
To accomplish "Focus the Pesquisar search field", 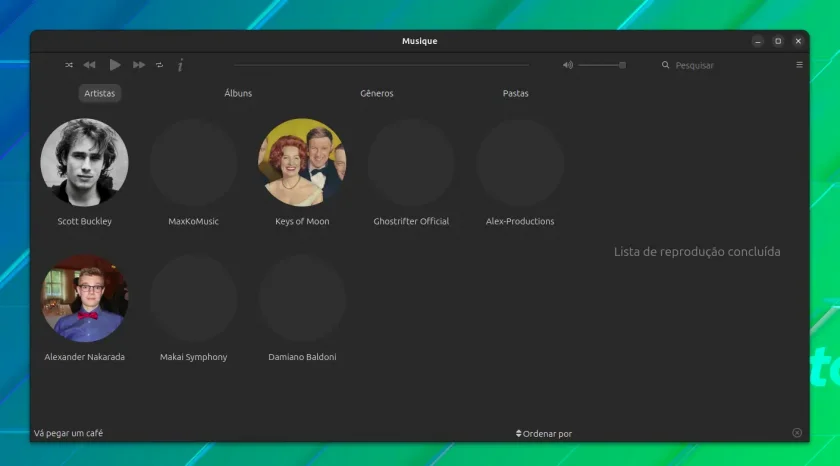I will [x=723, y=65].
